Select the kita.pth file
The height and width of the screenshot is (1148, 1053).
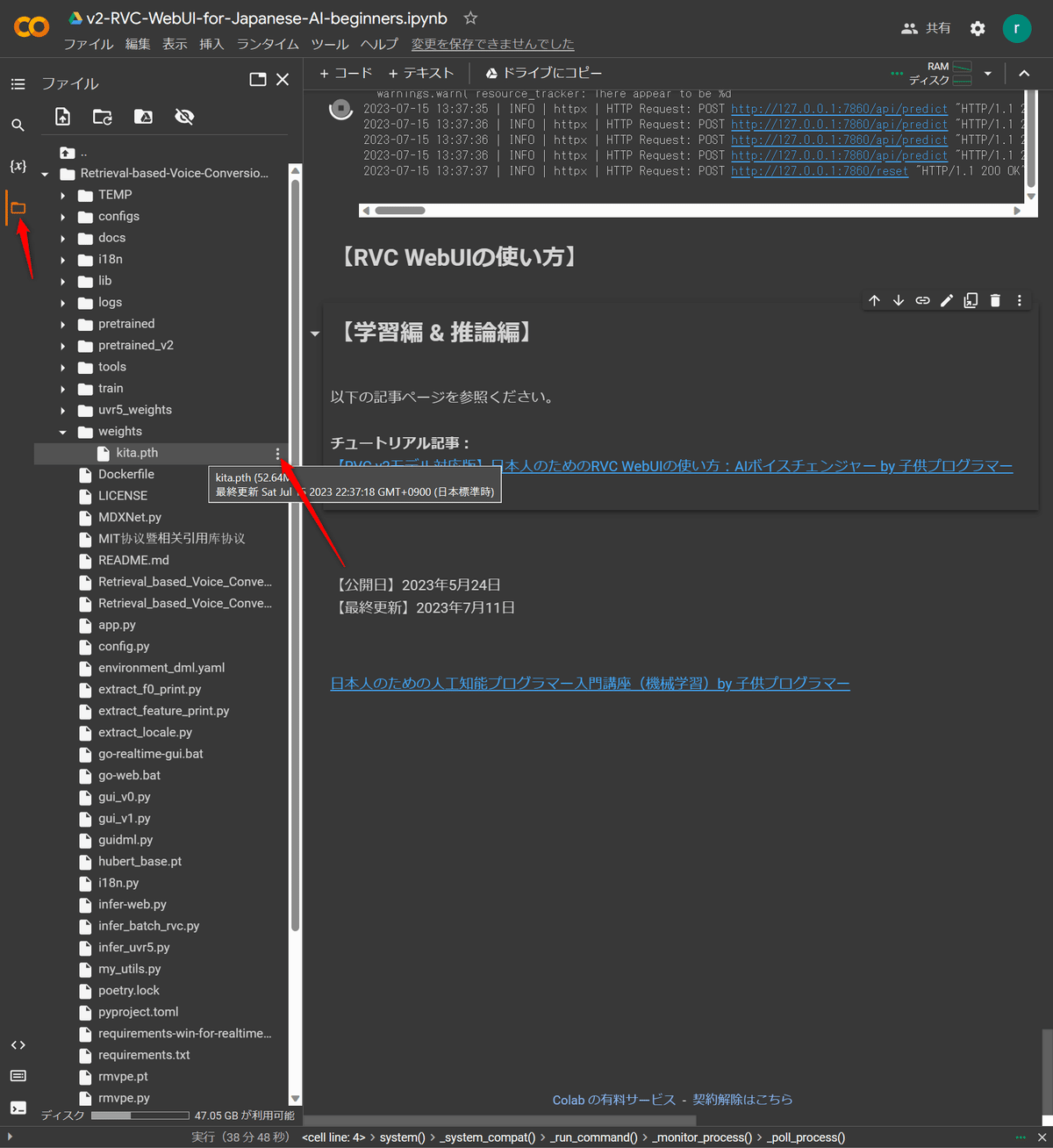(x=137, y=454)
